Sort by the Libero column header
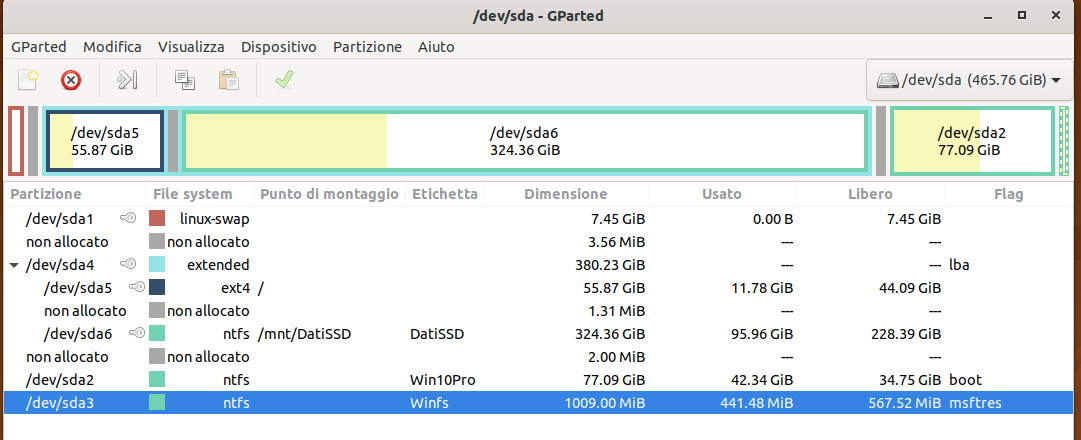This screenshot has width=1081, height=440. [870, 194]
